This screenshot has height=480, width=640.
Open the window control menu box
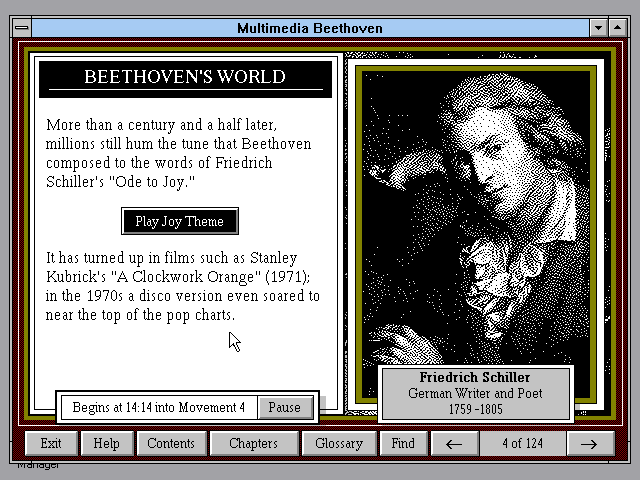(x=22, y=28)
